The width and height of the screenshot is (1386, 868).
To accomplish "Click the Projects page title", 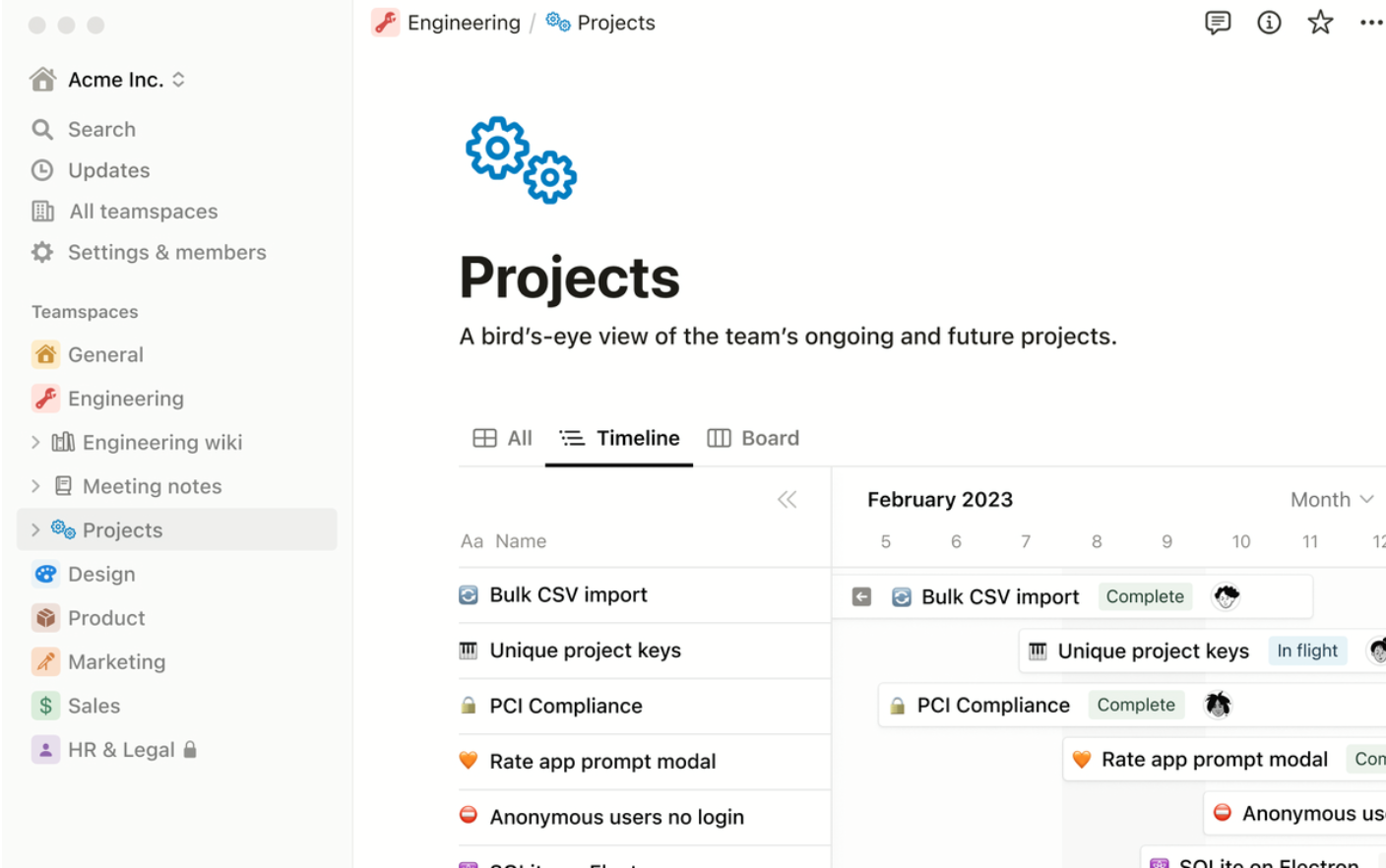I will pyautogui.click(x=569, y=278).
